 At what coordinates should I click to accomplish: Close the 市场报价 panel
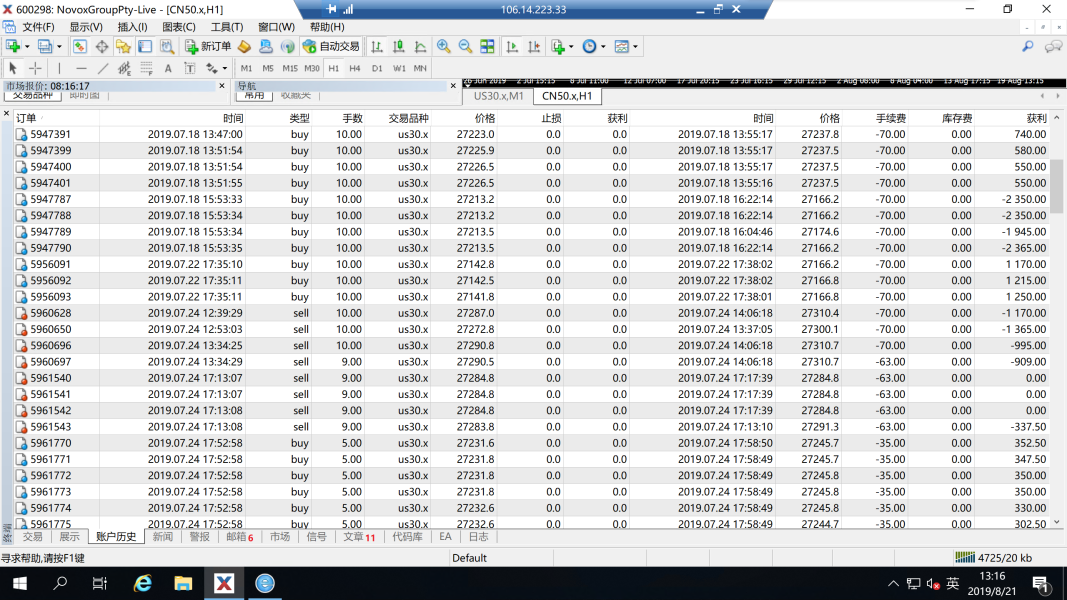(x=222, y=86)
